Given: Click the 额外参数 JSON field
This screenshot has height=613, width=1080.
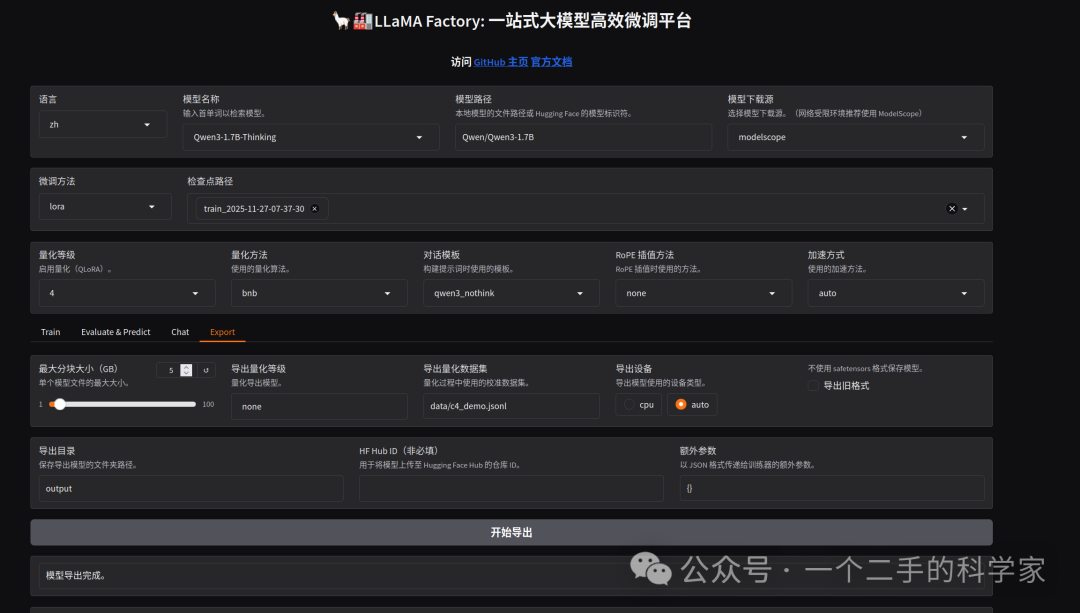Looking at the screenshot, I should click(831, 488).
